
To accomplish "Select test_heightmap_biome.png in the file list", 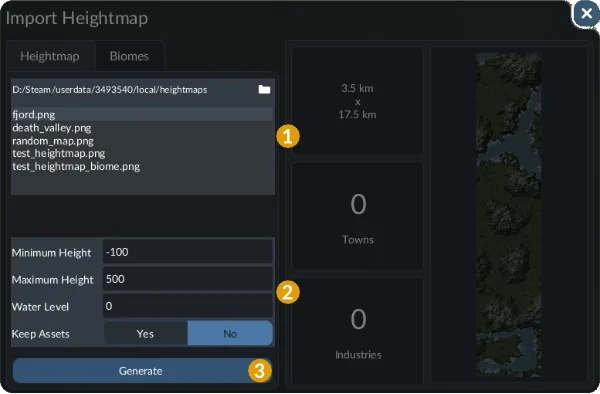I will pos(142,166).
